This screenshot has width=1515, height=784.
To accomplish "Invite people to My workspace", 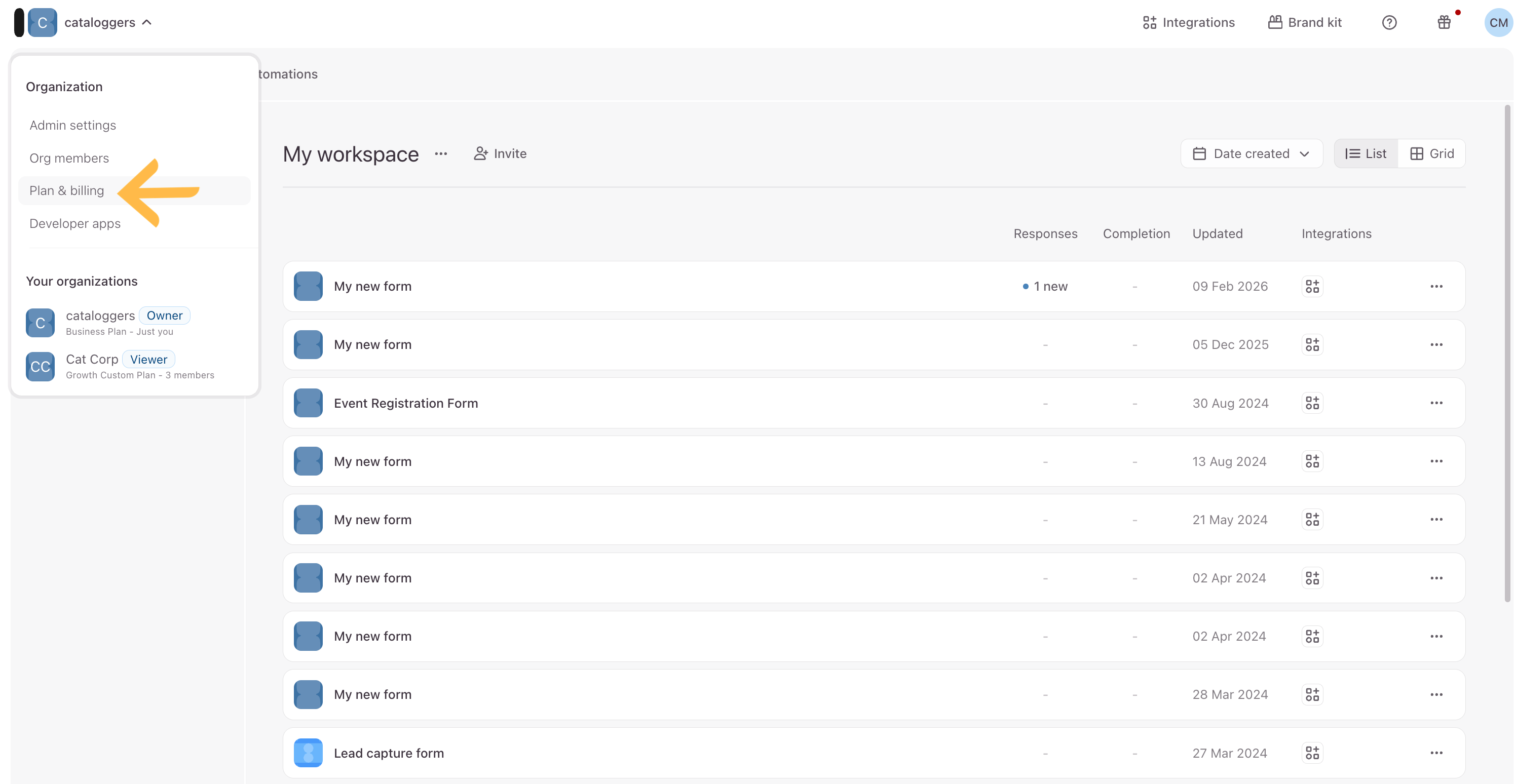I will 501,154.
